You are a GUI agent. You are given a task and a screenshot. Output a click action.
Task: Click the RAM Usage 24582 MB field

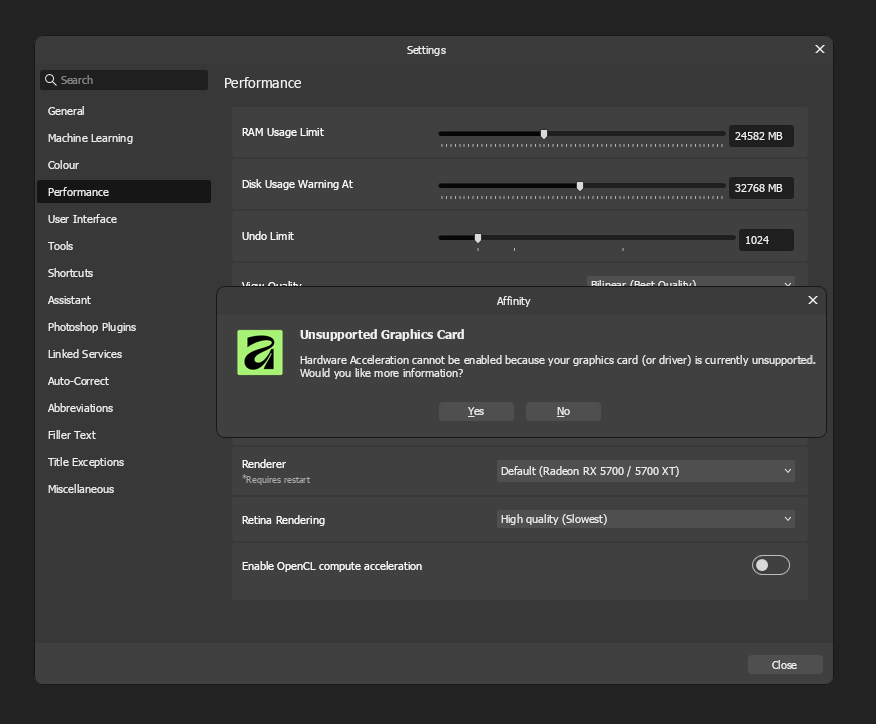(760, 136)
